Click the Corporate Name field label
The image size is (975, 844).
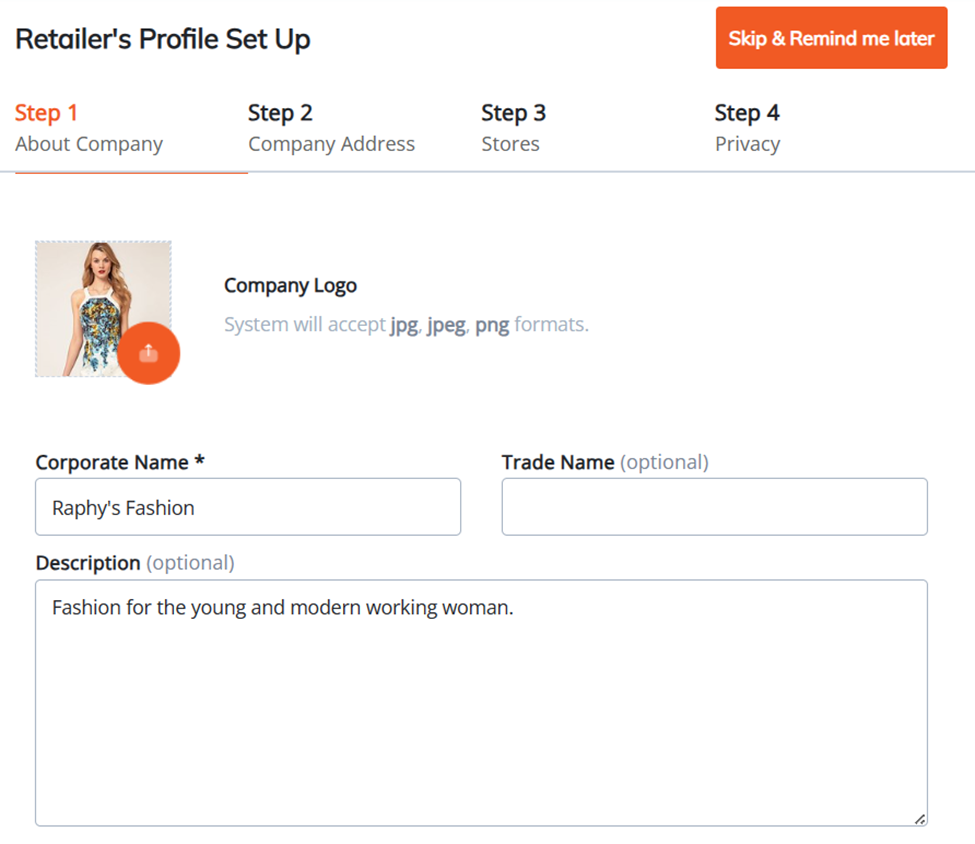pyautogui.click(x=112, y=462)
